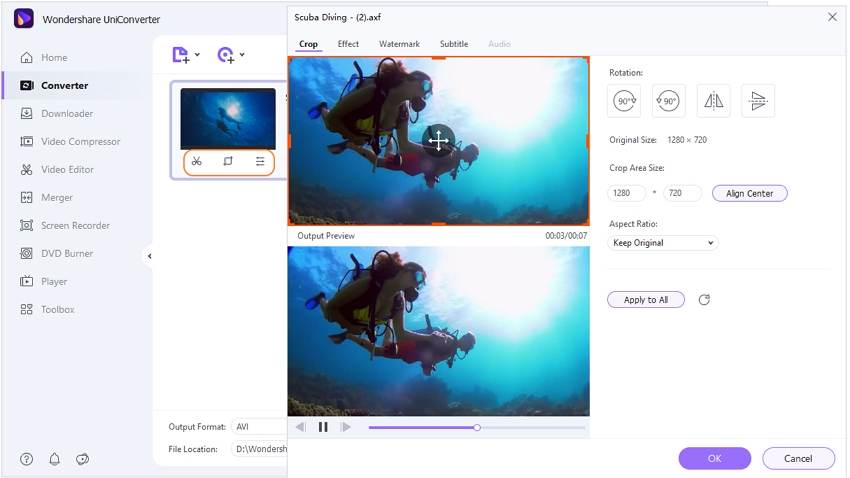Image resolution: width=850 pixels, height=478 pixels.
Task: Rotate video 90 degrees counterclockwise
Action: (x=668, y=101)
